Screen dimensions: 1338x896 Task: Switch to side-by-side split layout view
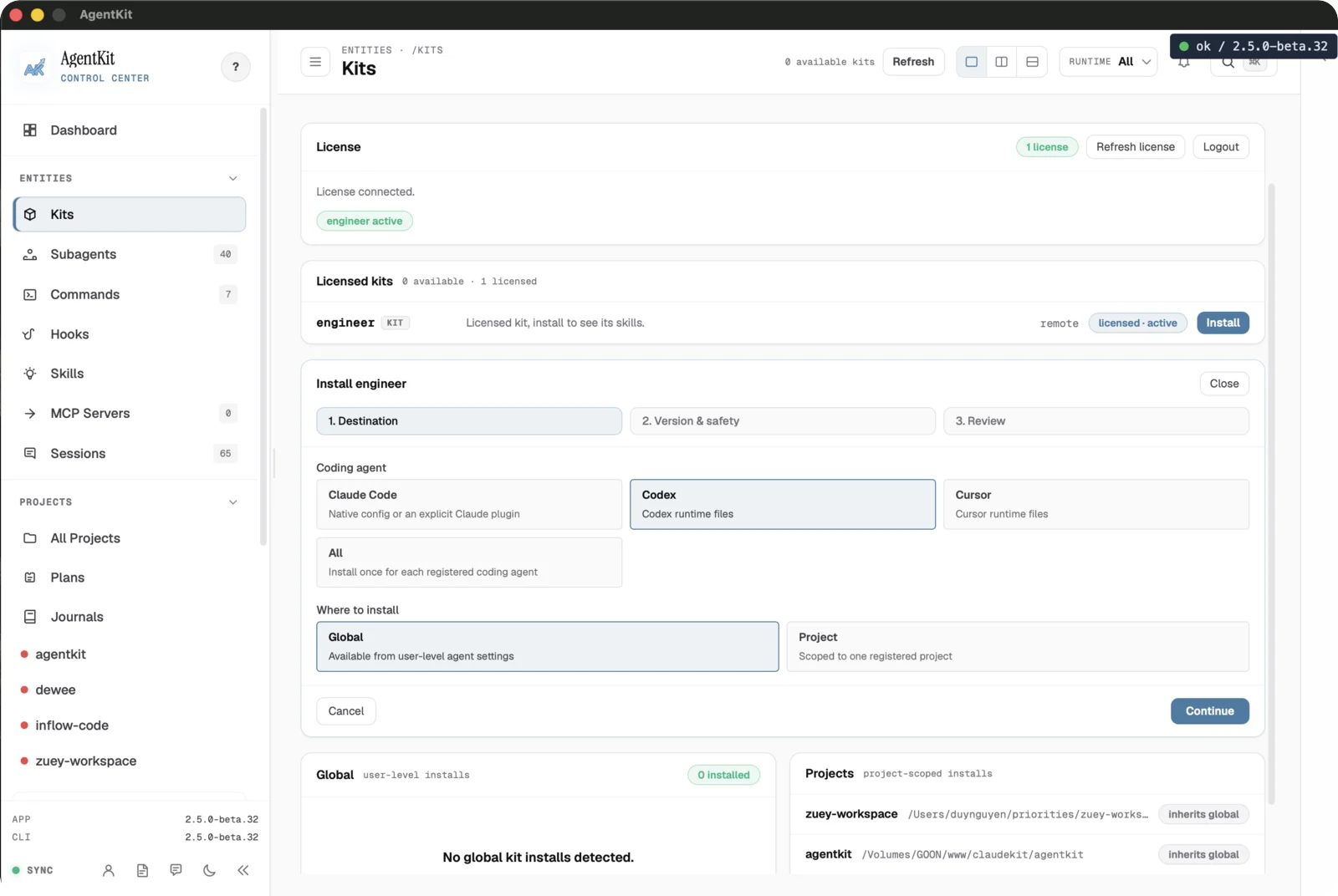[x=1001, y=62]
